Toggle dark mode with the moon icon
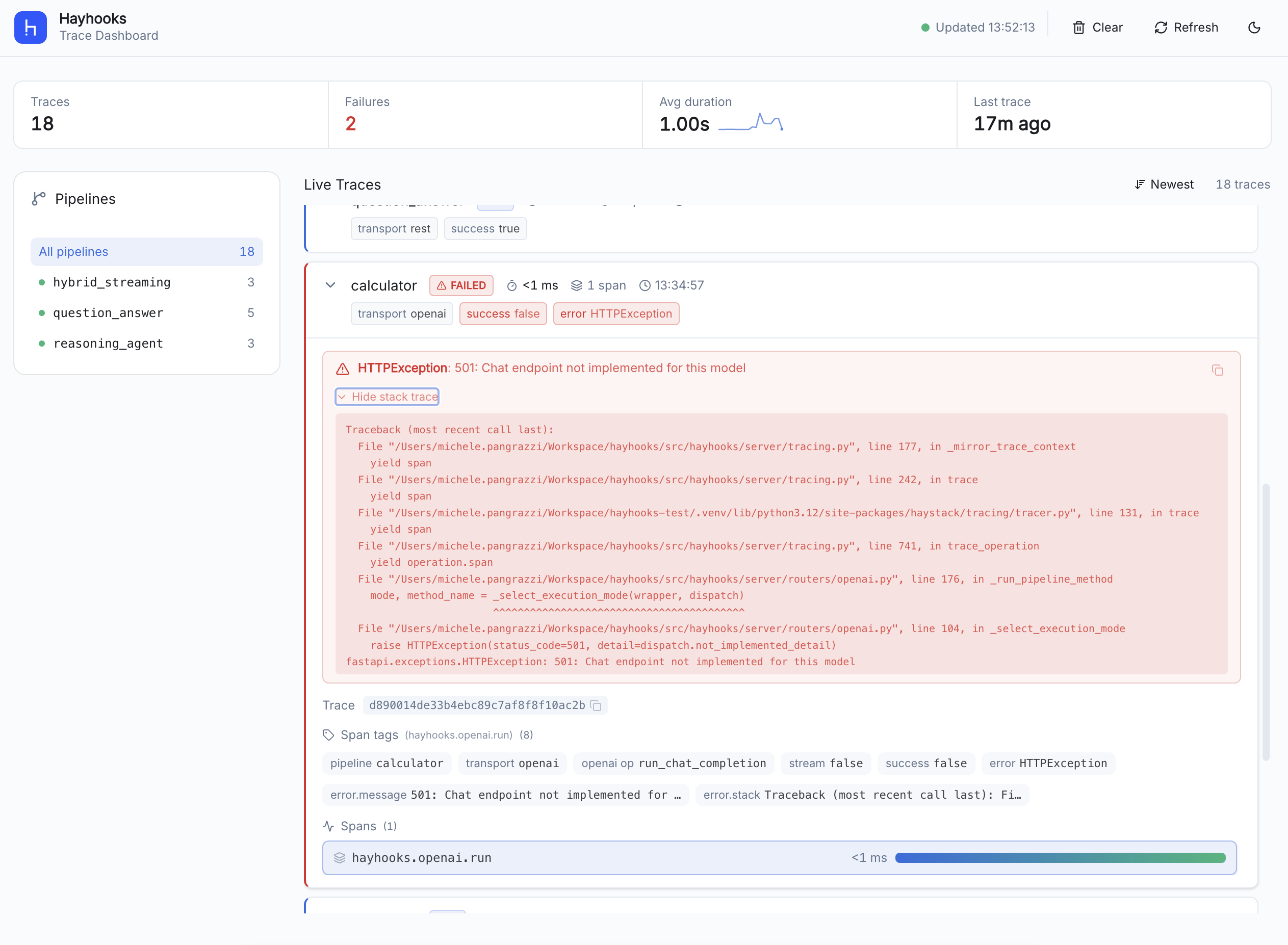Image resolution: width=1288 pixels, height=945 pixels. (1254, 28)
